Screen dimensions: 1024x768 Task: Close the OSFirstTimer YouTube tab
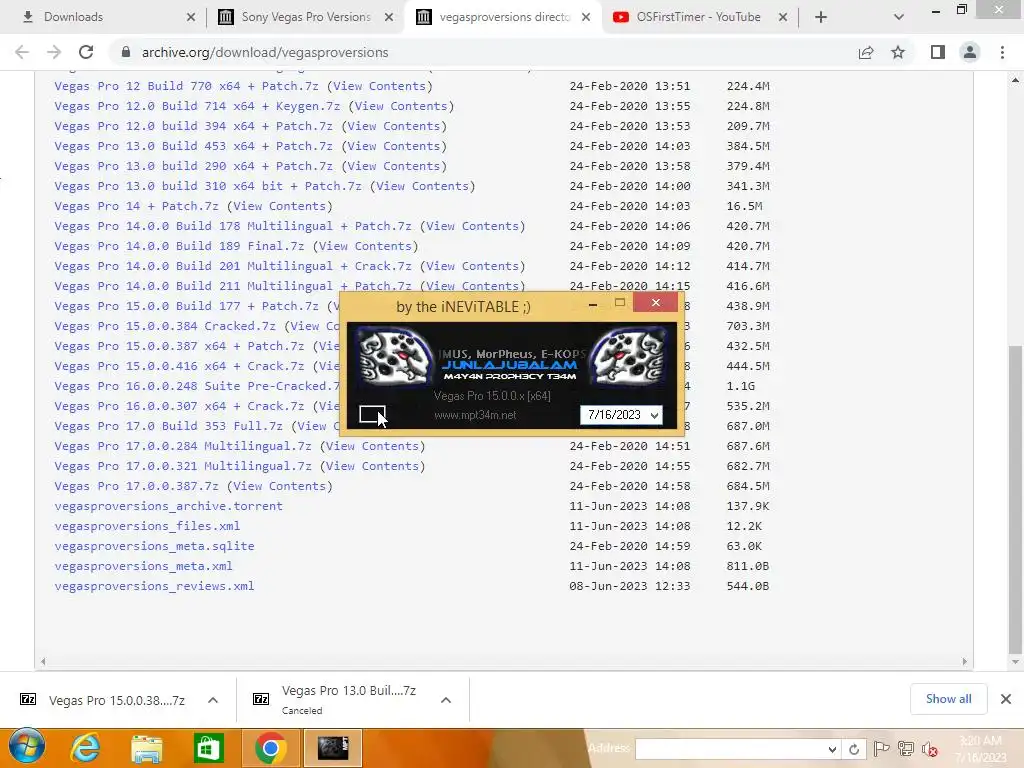tap(783, 17)
